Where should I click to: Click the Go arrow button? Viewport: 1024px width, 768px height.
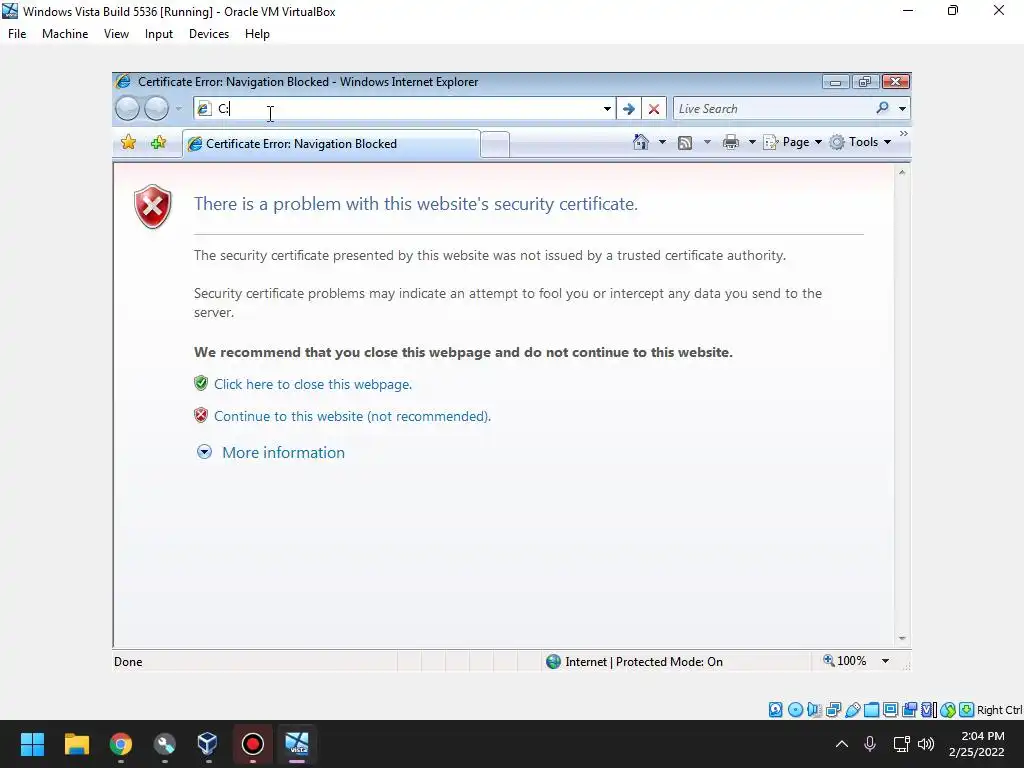[629, 108]
